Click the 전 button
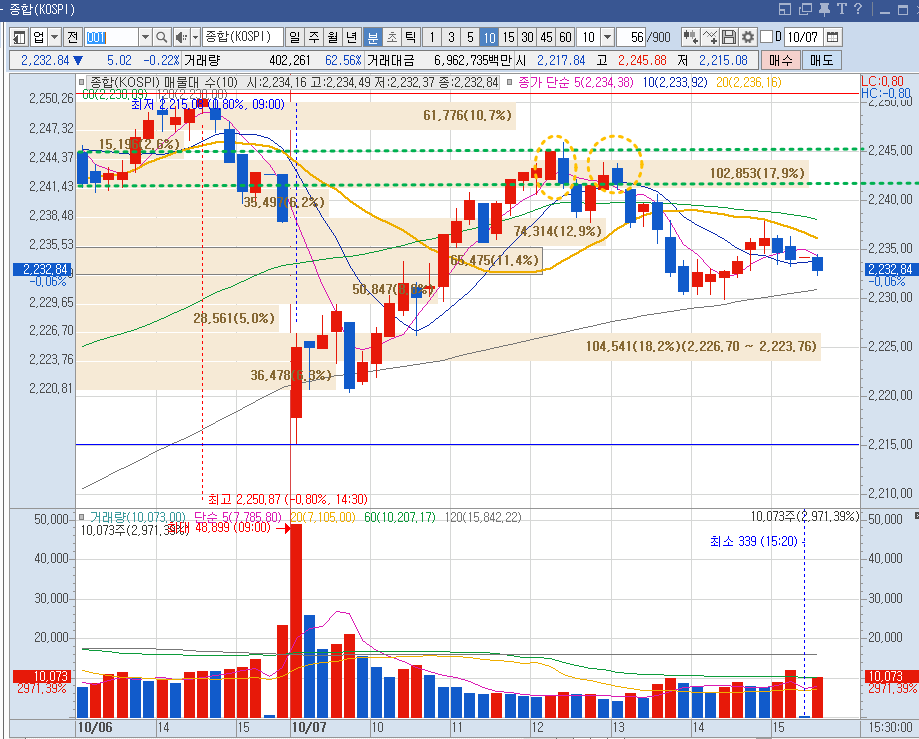 (73, 38)
